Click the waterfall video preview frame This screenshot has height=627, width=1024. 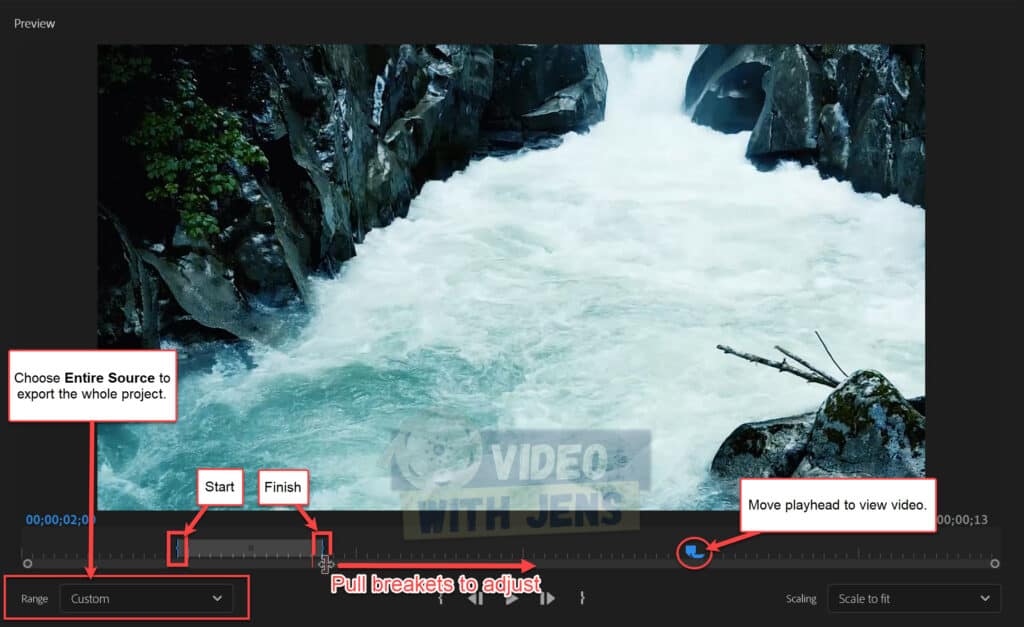click(x=511, y=277)
